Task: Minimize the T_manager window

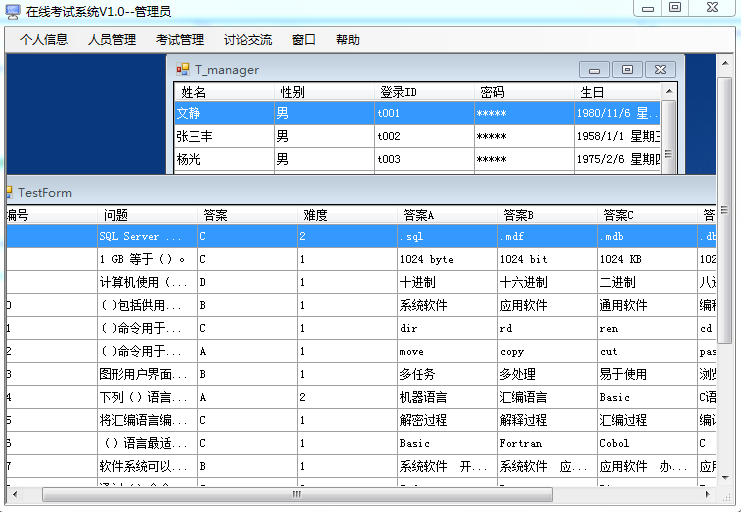Action: pos(595,70)
